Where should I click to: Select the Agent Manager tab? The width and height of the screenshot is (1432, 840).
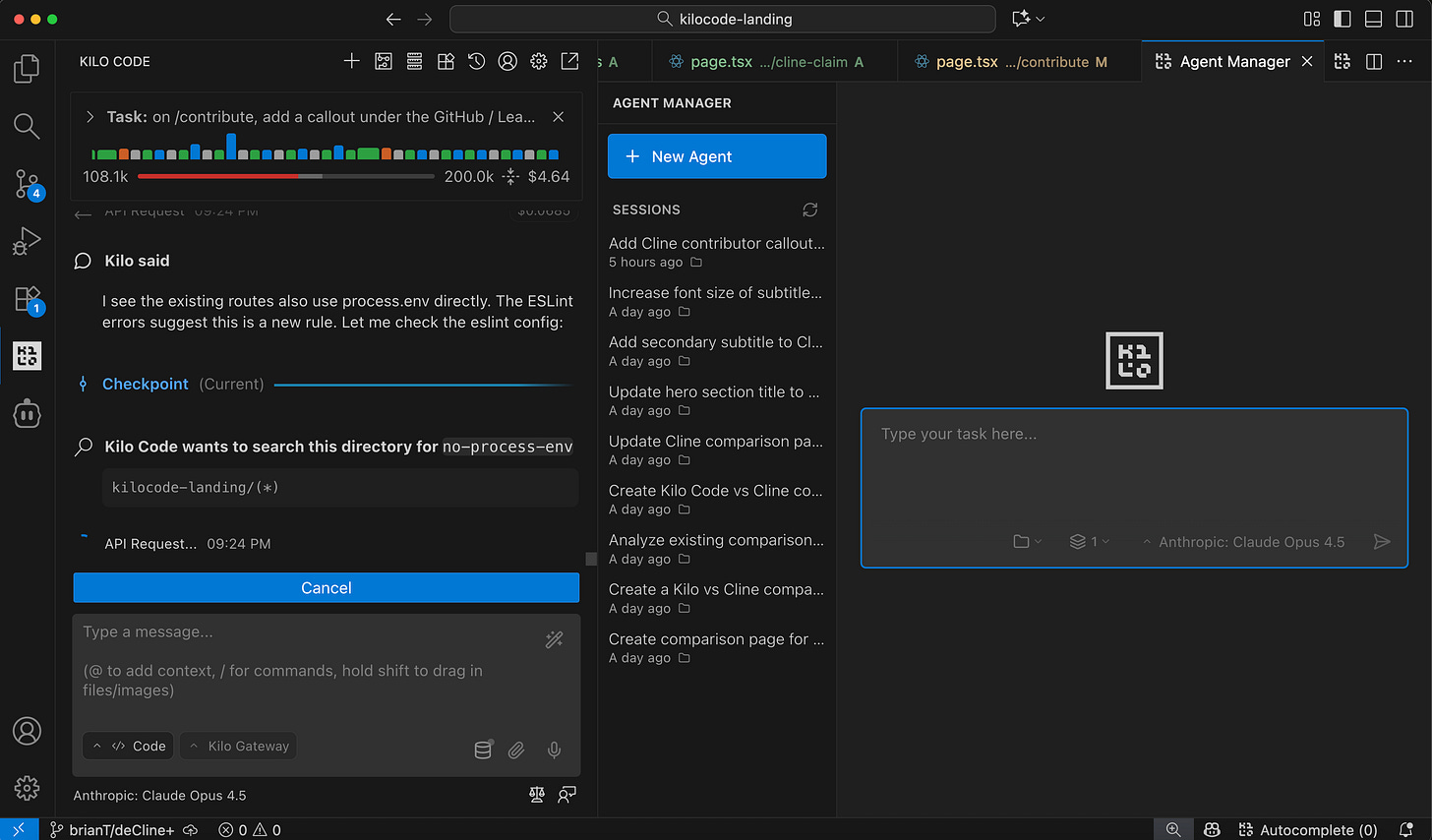[x=1233, y=61]
